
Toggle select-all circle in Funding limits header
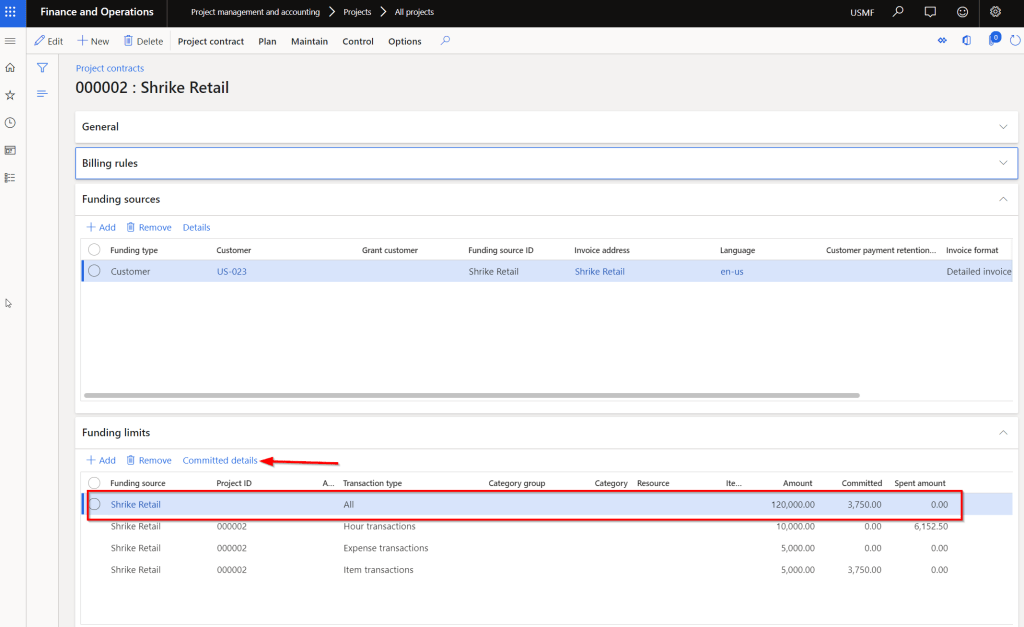[x=94, y=483]
